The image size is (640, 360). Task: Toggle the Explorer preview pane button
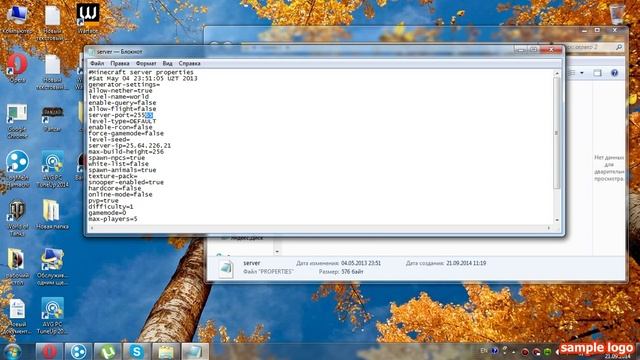(x=598, y=73)
